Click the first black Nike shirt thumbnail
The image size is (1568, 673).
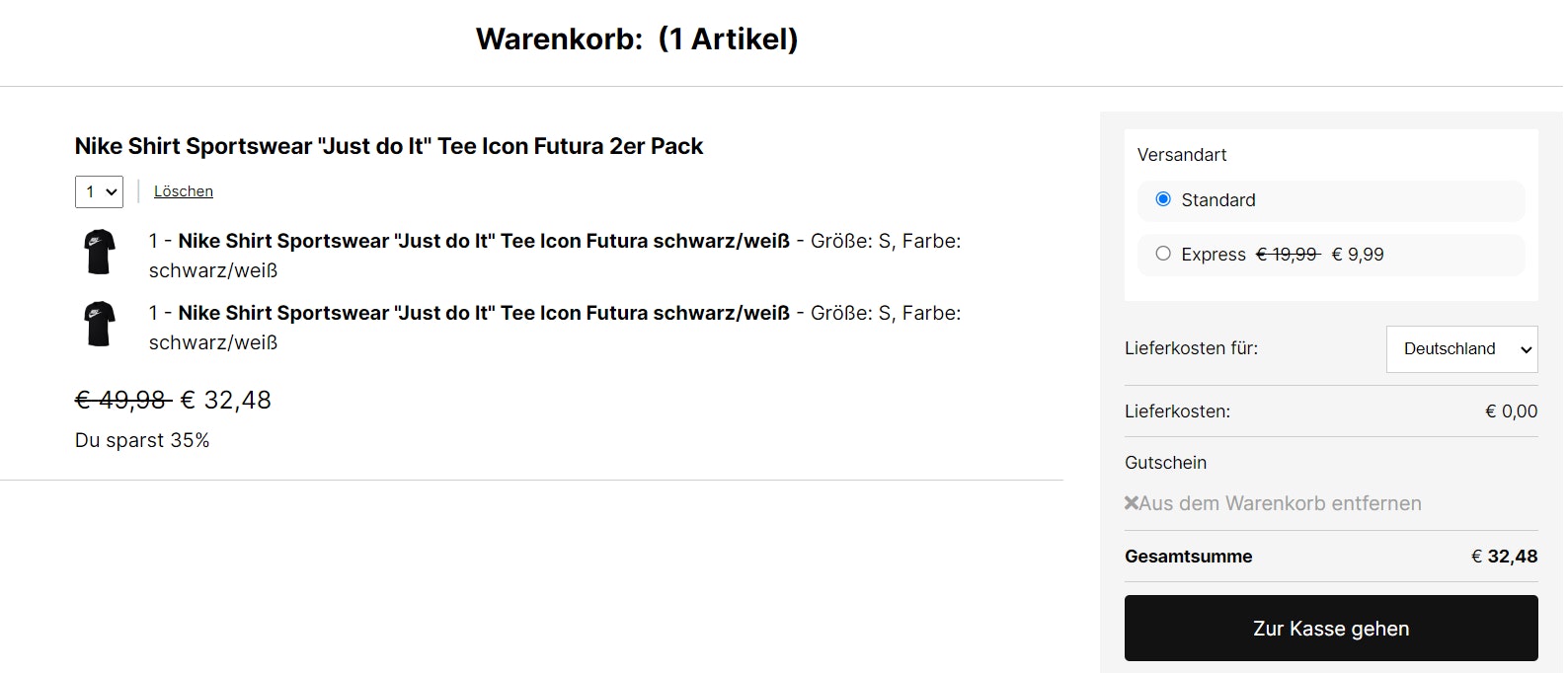coord(100,252)
